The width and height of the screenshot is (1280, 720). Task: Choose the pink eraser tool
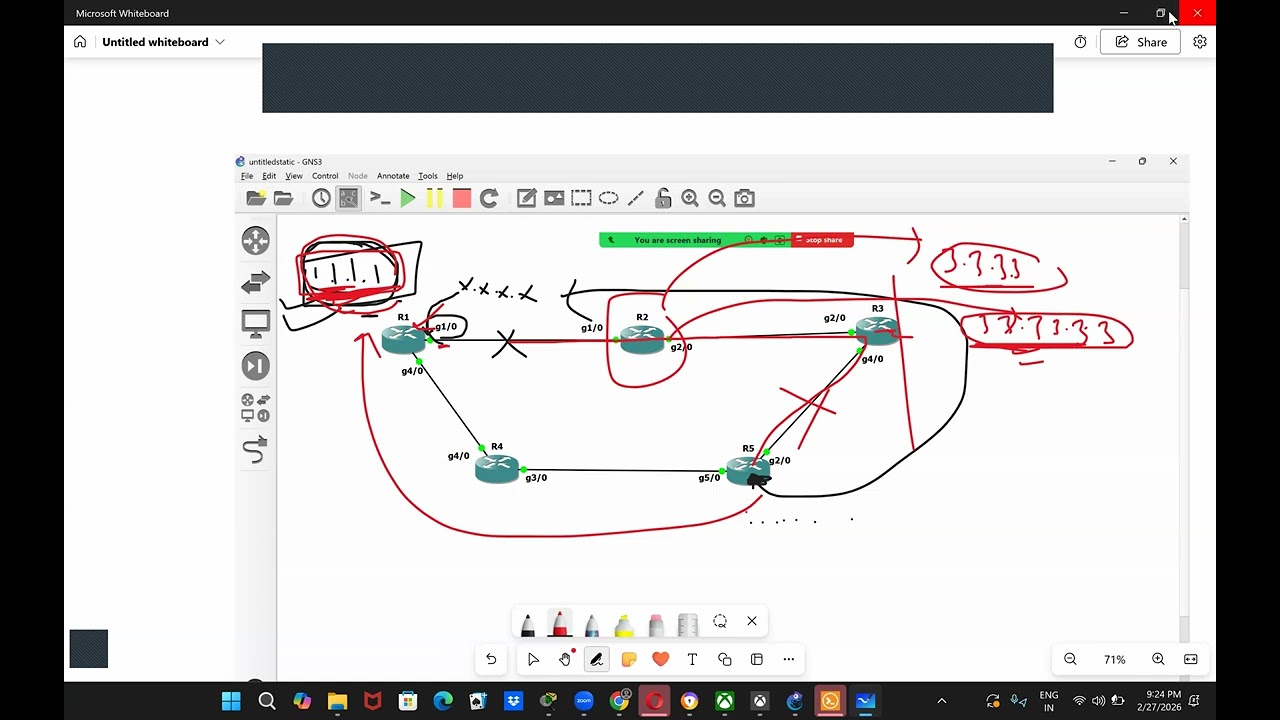coord(656,625)
